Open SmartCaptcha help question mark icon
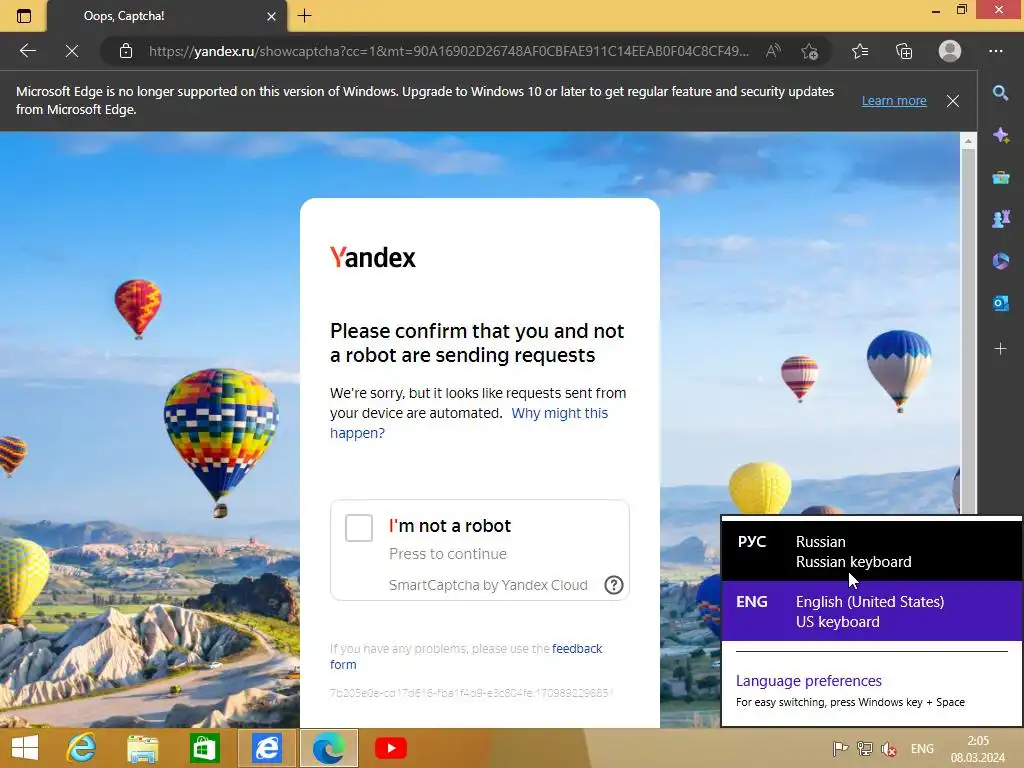Image resolution: width=1024 pixels, height=768 pixels. 613,584
